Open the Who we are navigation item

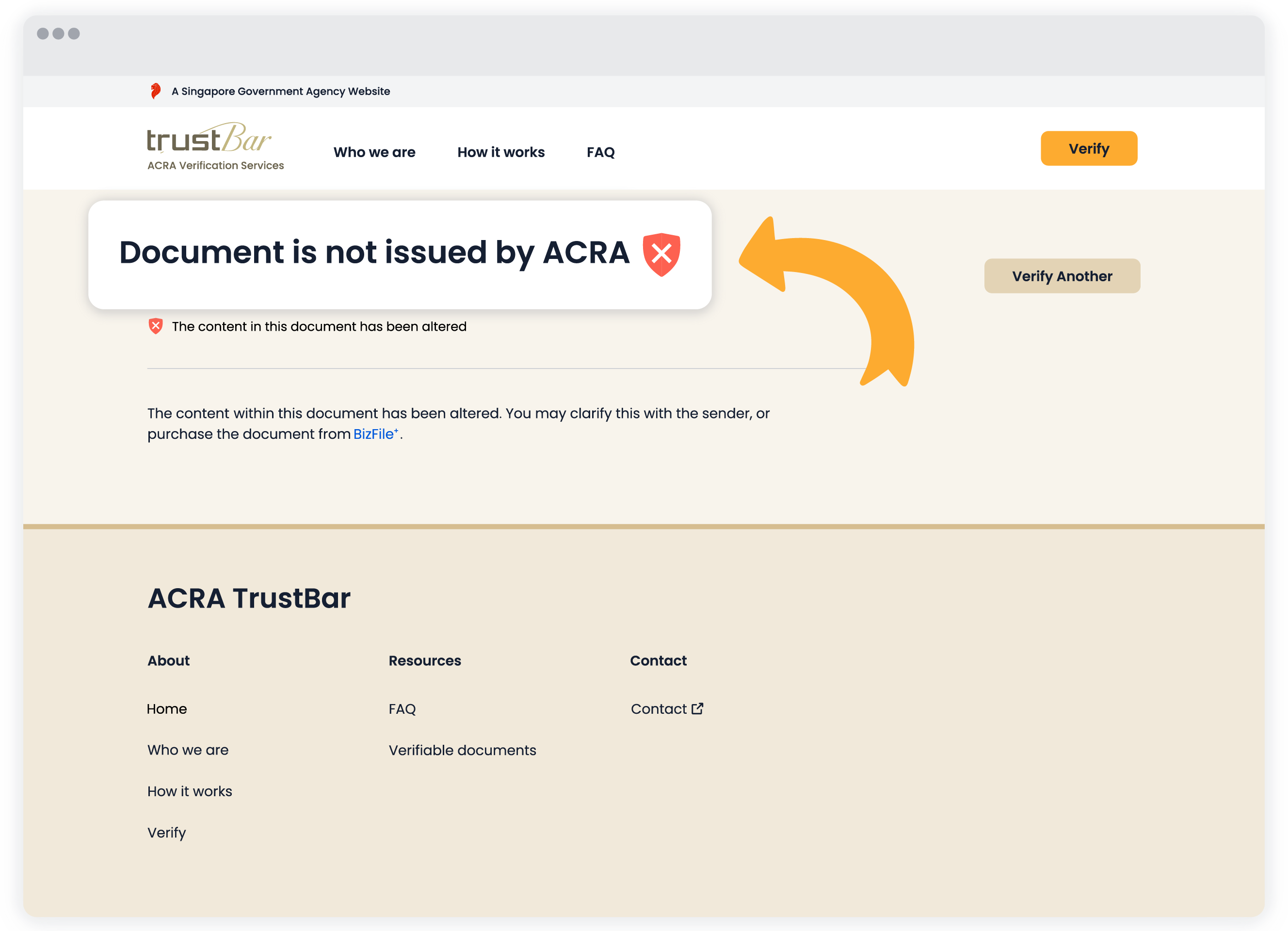coord(375,152)
